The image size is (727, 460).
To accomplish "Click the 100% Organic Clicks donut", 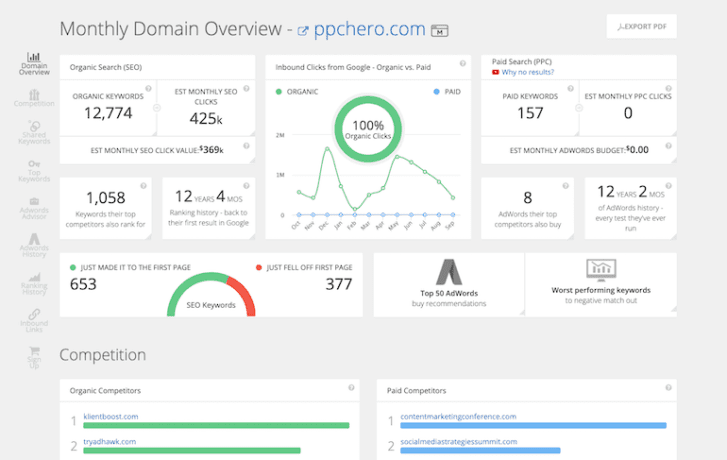I will (368, 129).
